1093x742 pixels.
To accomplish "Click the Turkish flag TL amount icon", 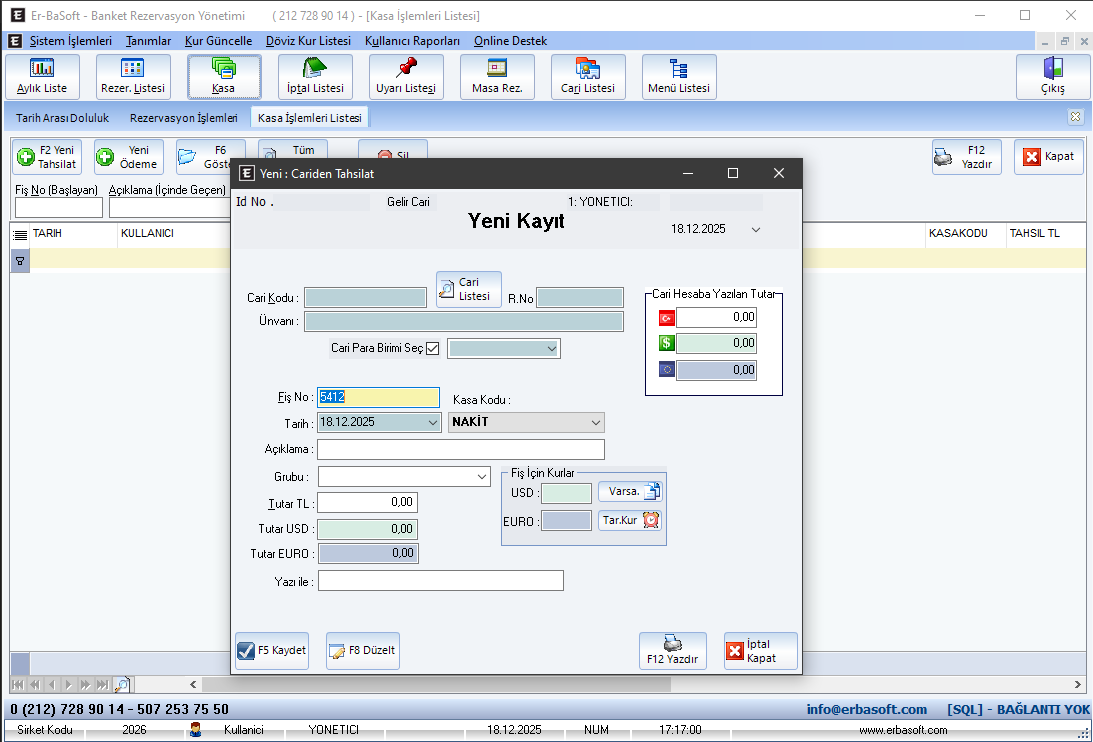I will (x=666, y=318).
